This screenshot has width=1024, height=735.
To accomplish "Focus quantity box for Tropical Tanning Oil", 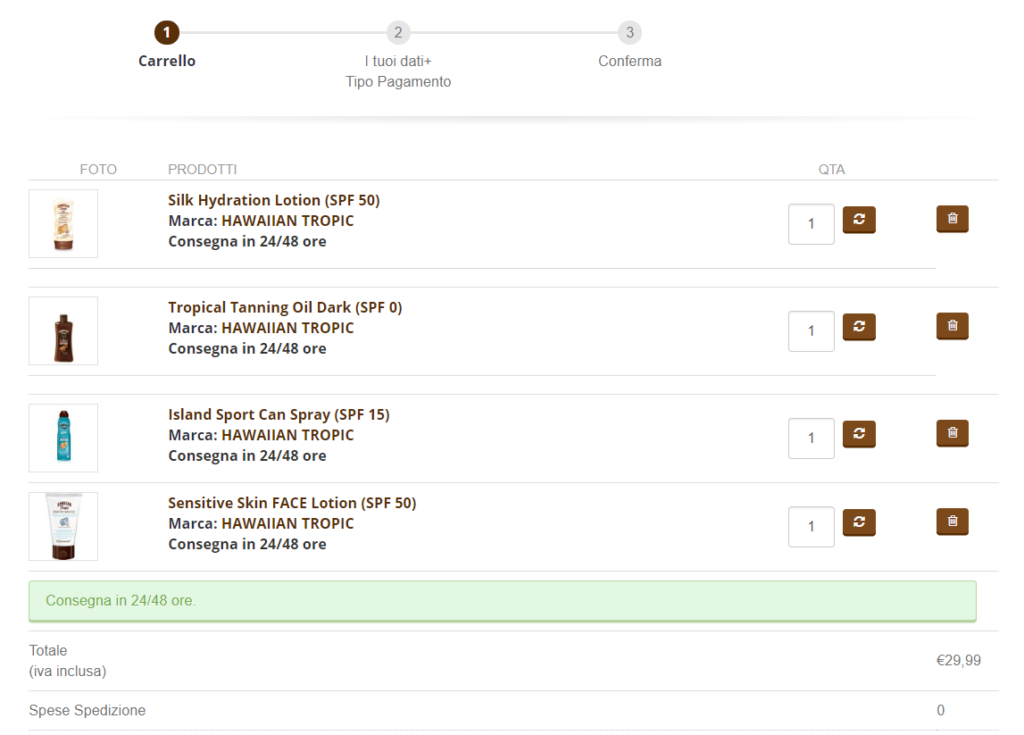I will [811, 331].
